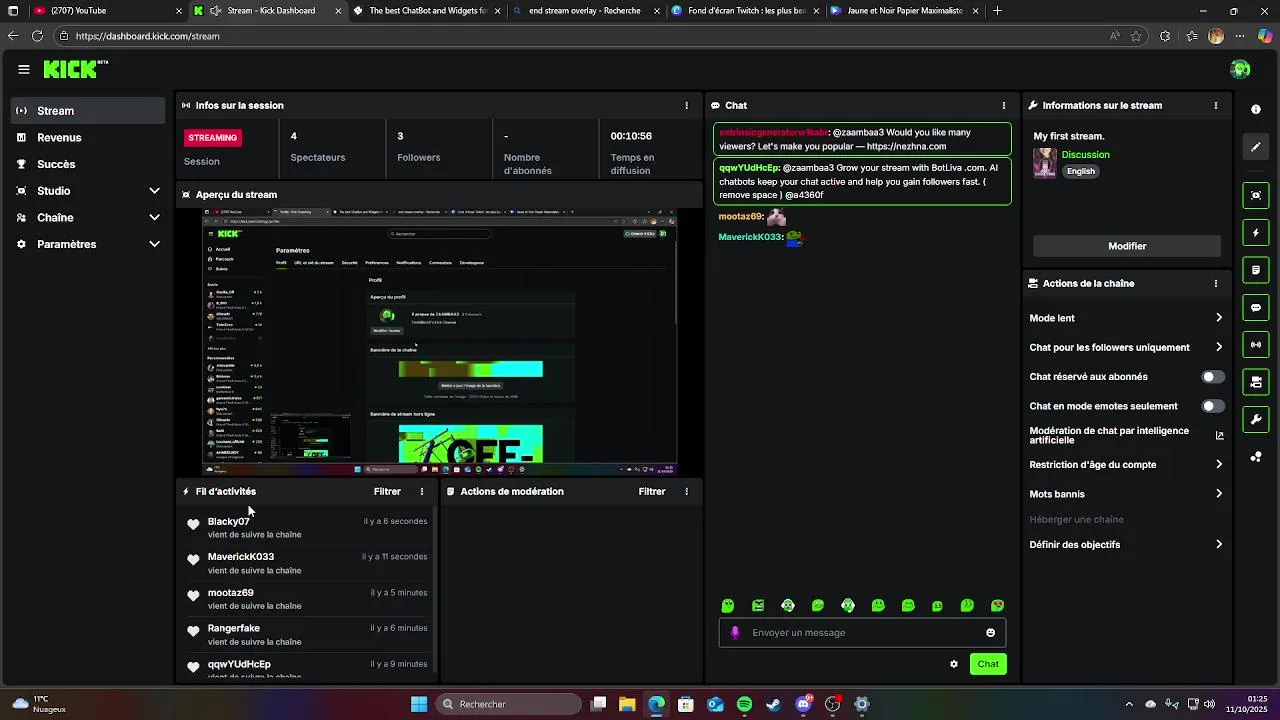The height and width of the screenshot is (720, 1280).
Task: Click the wrench icon in right sidebar
Action: pos(1256,419)
